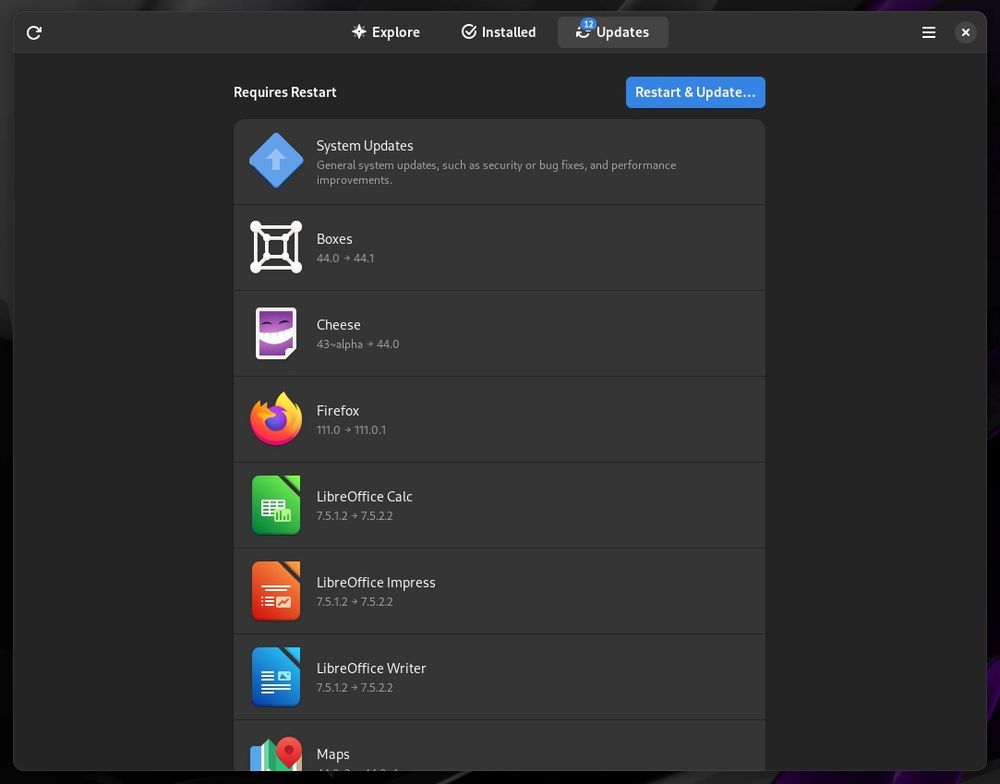Click the Firefox app icon
The height and width of the screenshot is (784, 1000).
(276, 419)
